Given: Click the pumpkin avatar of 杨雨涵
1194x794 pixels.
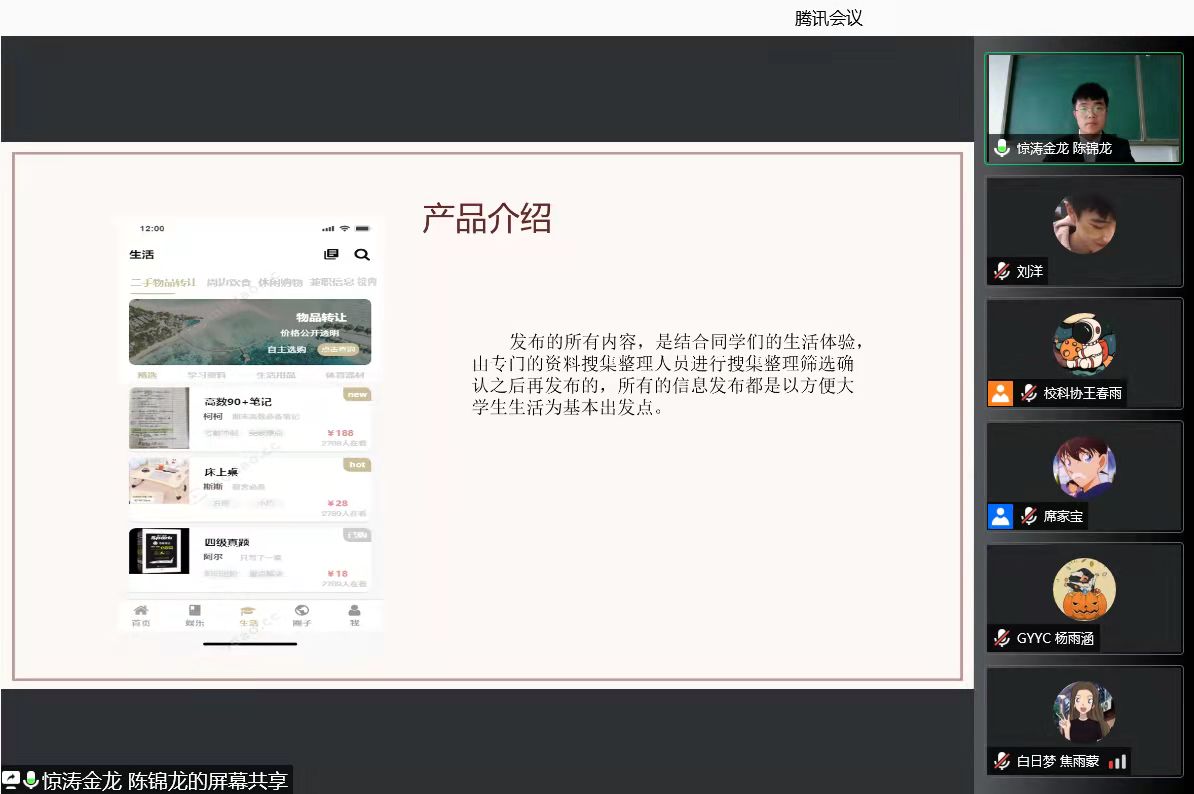Looking at the screenshot, I should pyautogui.click(x=1084, y=590).
